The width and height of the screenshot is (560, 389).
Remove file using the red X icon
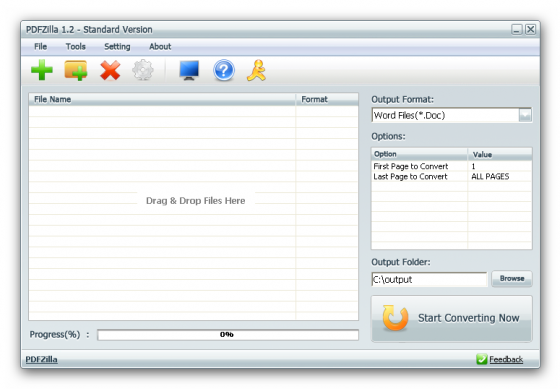click(110, 70)
